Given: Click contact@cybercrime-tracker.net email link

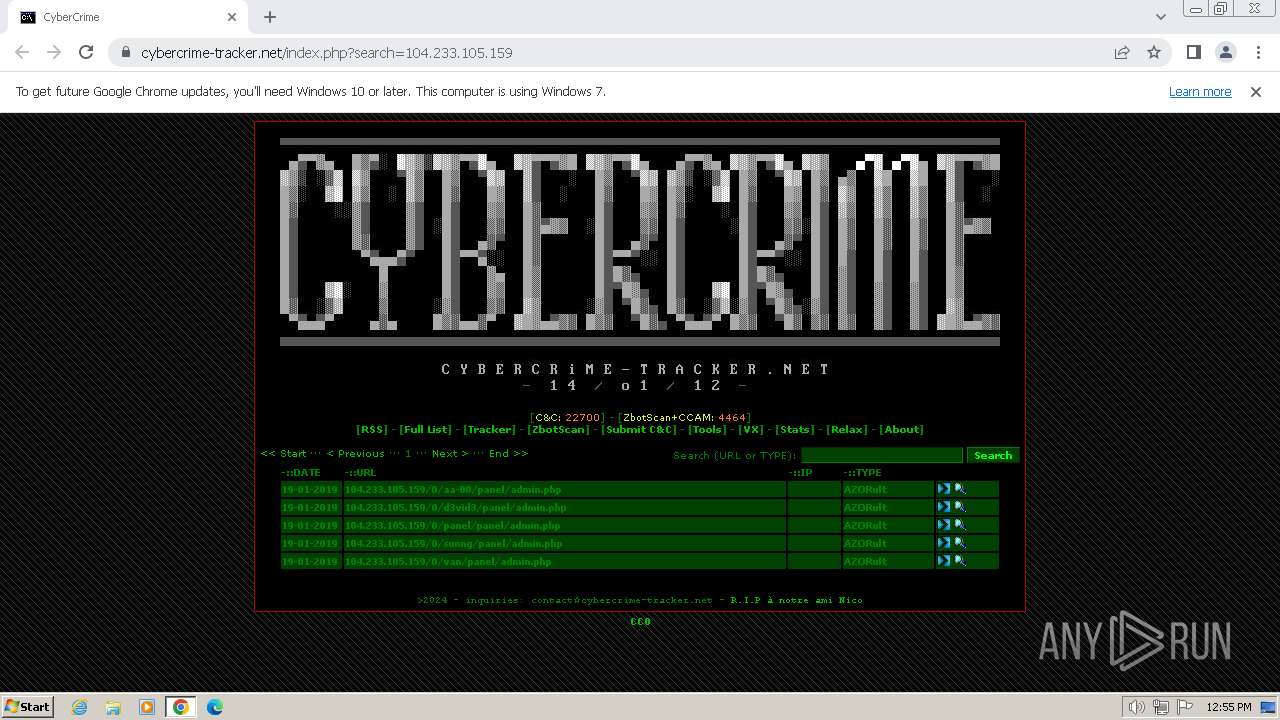Looking at the screenshot, I should 622,600.
